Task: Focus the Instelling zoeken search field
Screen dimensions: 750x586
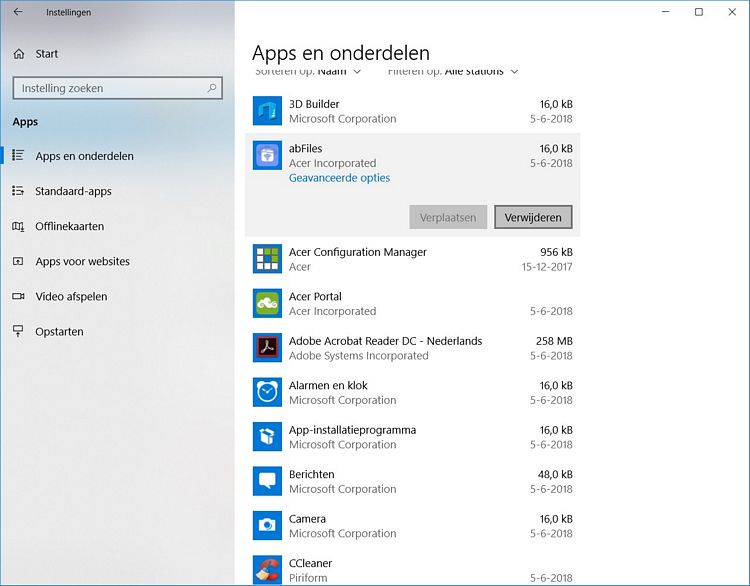Action: [117, 88]
